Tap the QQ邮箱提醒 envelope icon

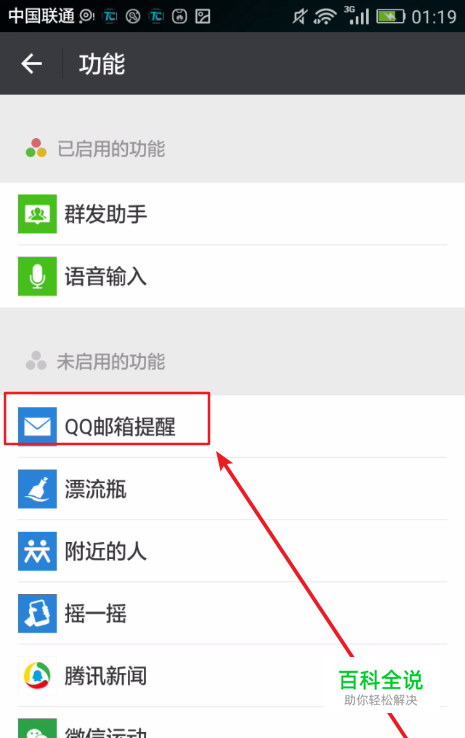pos(37,426)
